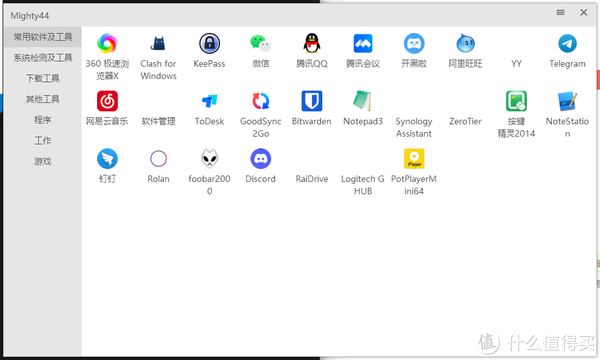Click the ZeroTier label
This screenshot has height=360, width=600.
tap(465, 121)
